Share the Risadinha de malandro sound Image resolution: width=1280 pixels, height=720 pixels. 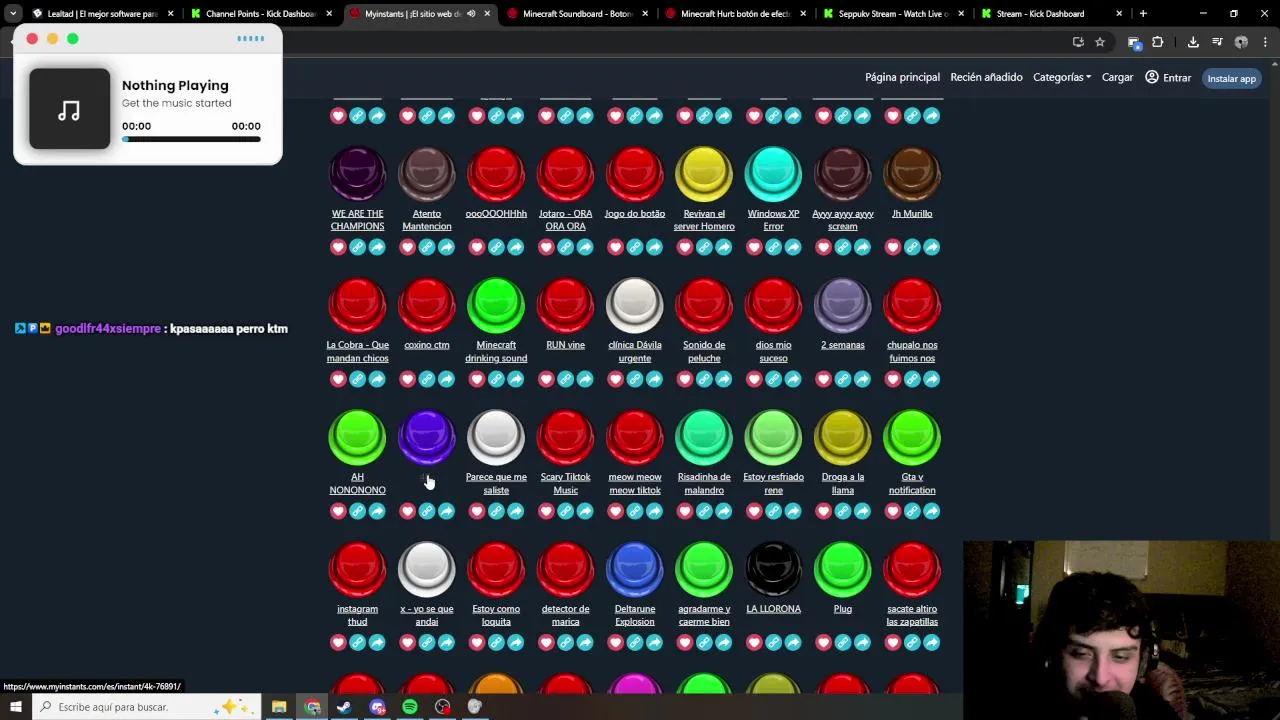pyautogui.click(x=724, y=511)
